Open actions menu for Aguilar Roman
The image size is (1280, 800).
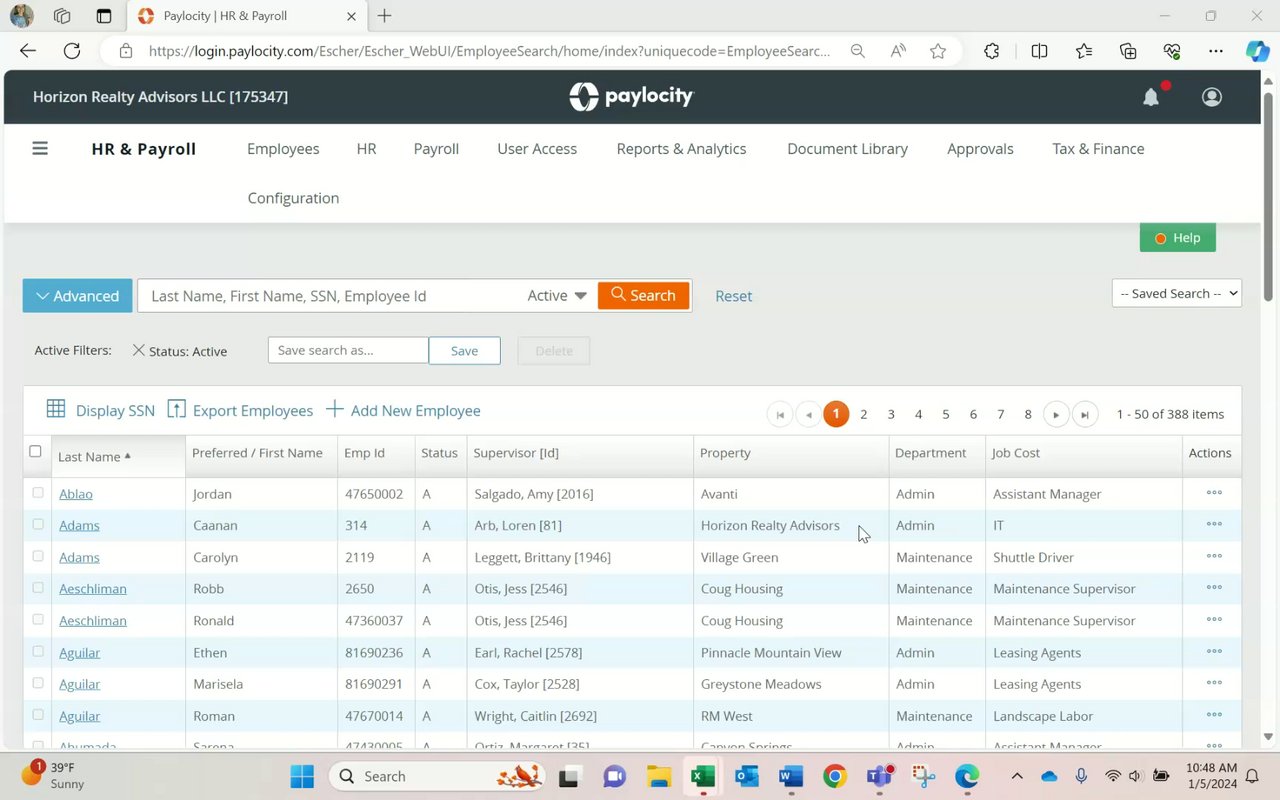click(1214, 715)
